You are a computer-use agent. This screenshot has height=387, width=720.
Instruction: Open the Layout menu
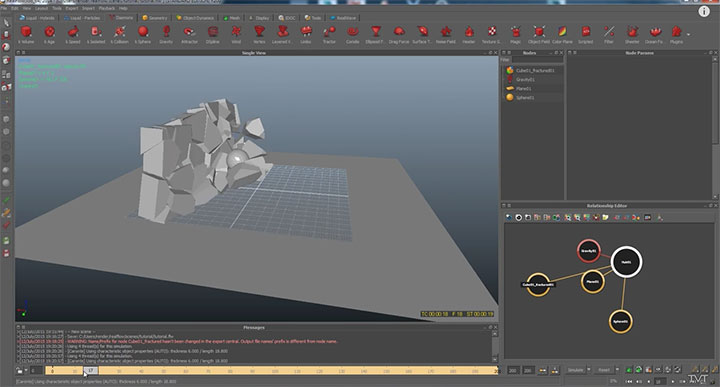click(x=41, y=8)
